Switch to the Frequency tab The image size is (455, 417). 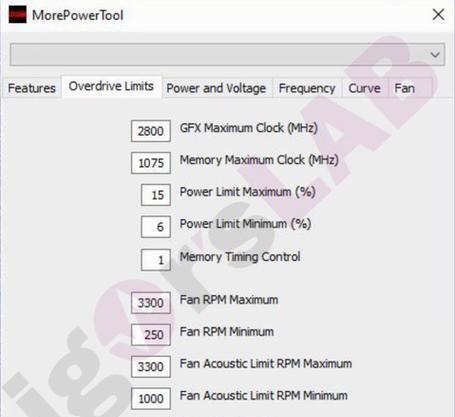coord(307,88)
